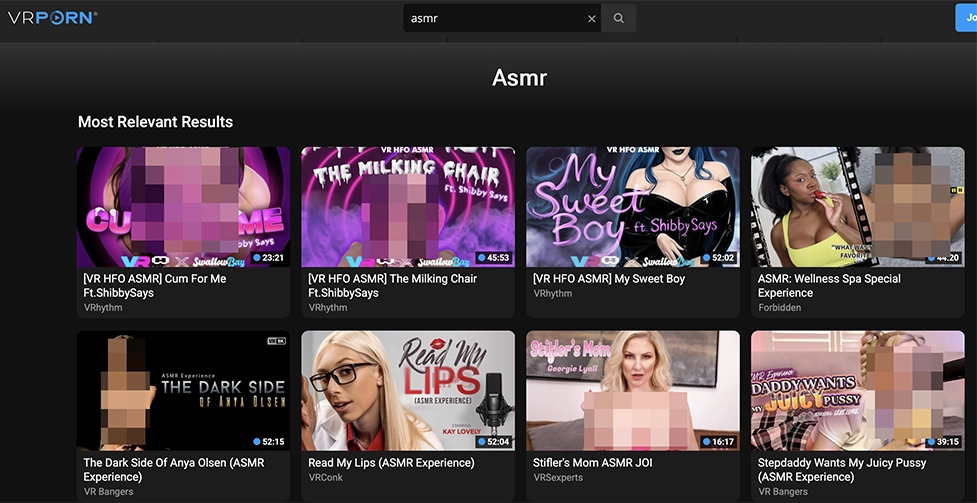Open the 'My Sweet Boy' video thumbnail
Image resolution: width=977 pixels, height=503 pixels.
click(633, 207)
